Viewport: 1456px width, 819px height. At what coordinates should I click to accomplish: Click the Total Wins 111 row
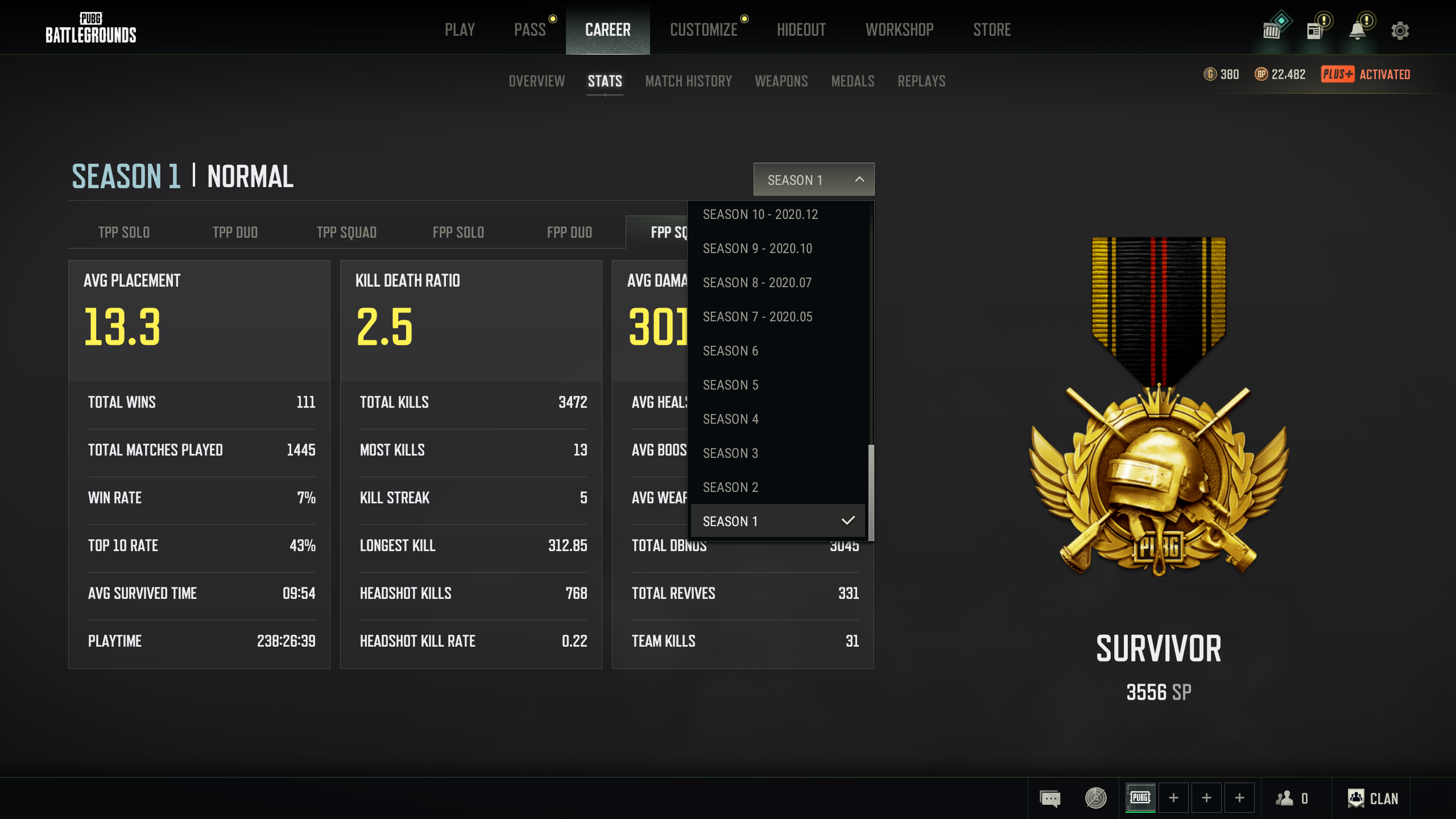coord(201,402)
